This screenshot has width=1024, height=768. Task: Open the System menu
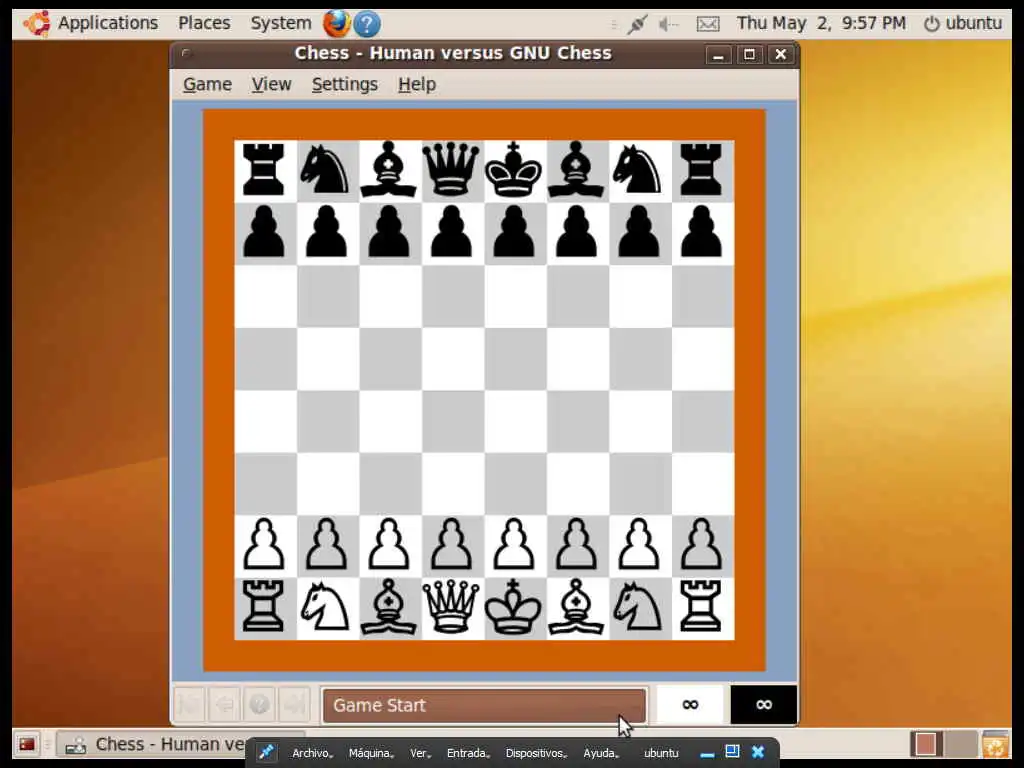(x=281, y=24)
